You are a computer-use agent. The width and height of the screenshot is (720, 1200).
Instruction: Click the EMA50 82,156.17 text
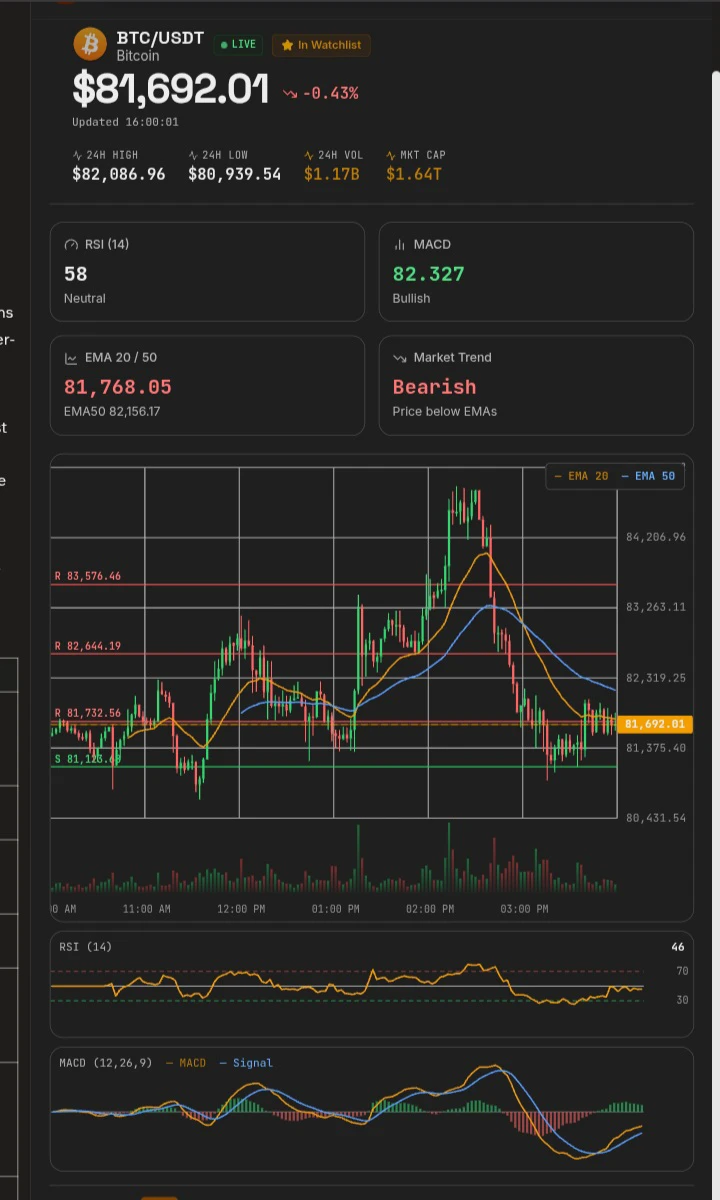click(112, 411)
